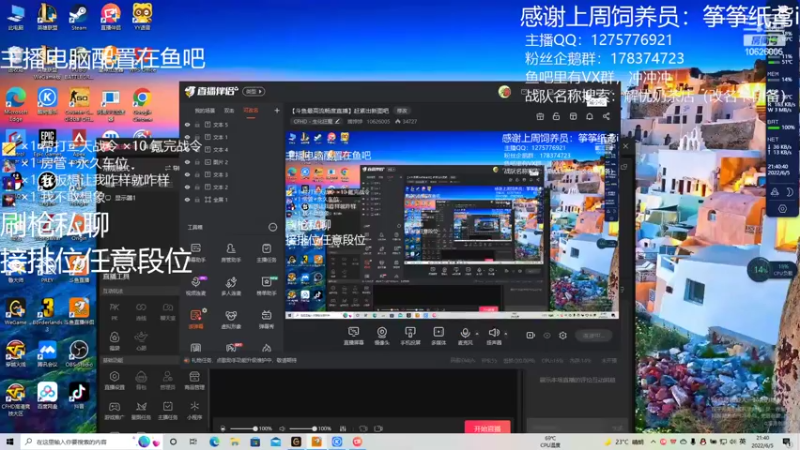
Task: Open TikTok 抖音 desktop shortcut
Action: tap(79, 395)
